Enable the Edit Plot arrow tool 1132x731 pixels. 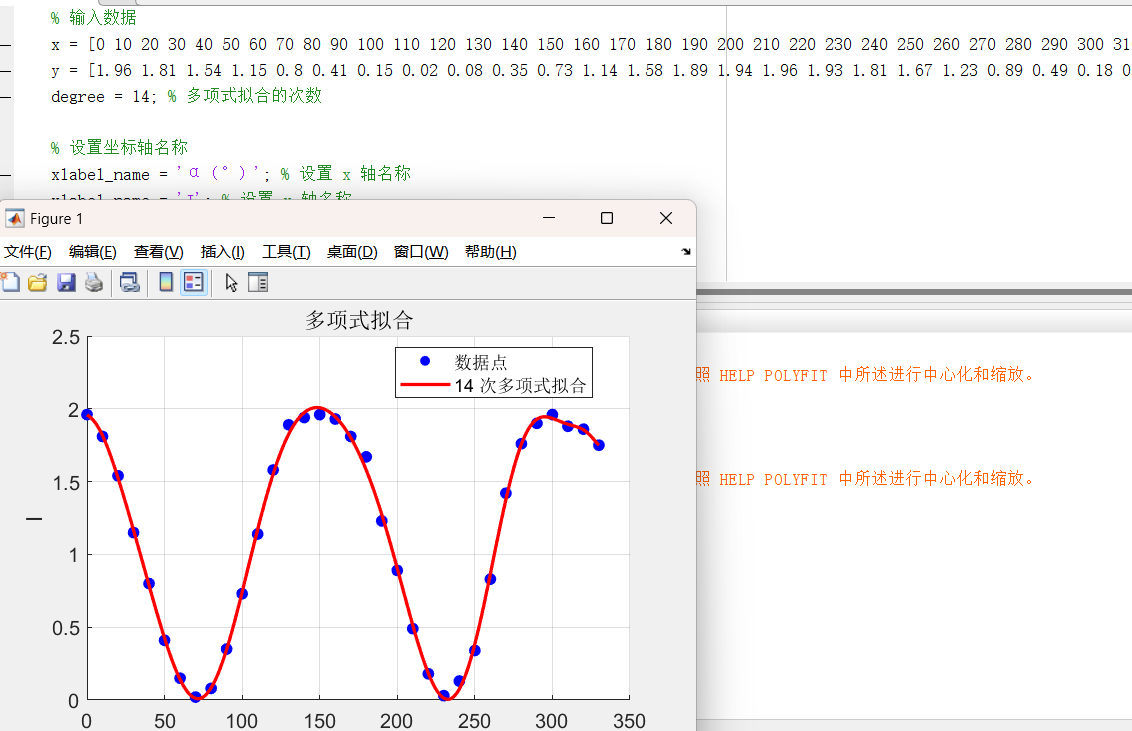(231, 283)
